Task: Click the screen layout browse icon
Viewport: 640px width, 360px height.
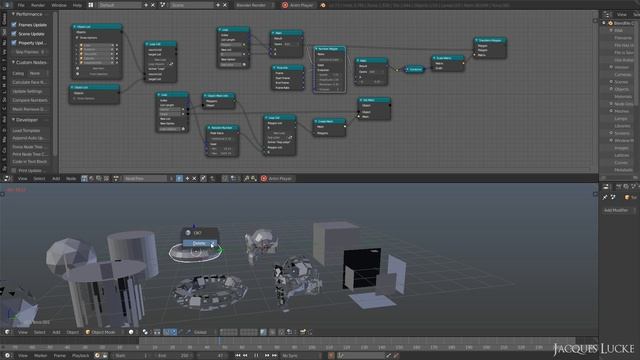Action: (91, 5)
